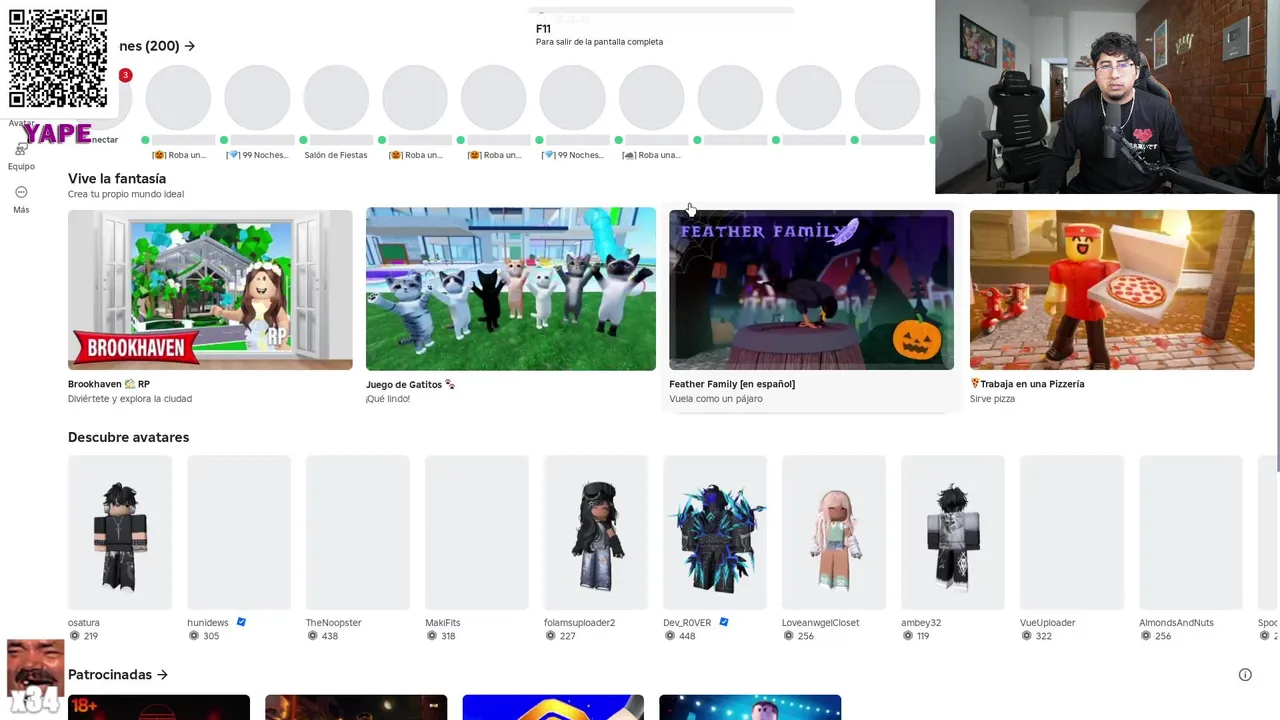Select the AlmondsAndNuts avatar card

coord(1191,532)
